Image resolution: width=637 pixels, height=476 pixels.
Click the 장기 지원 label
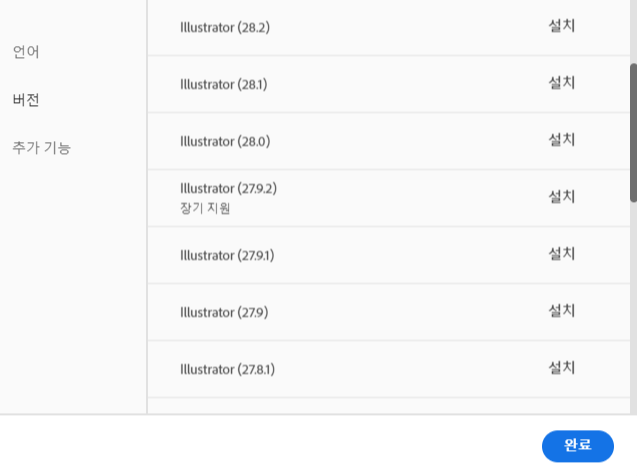coord(206,208)
